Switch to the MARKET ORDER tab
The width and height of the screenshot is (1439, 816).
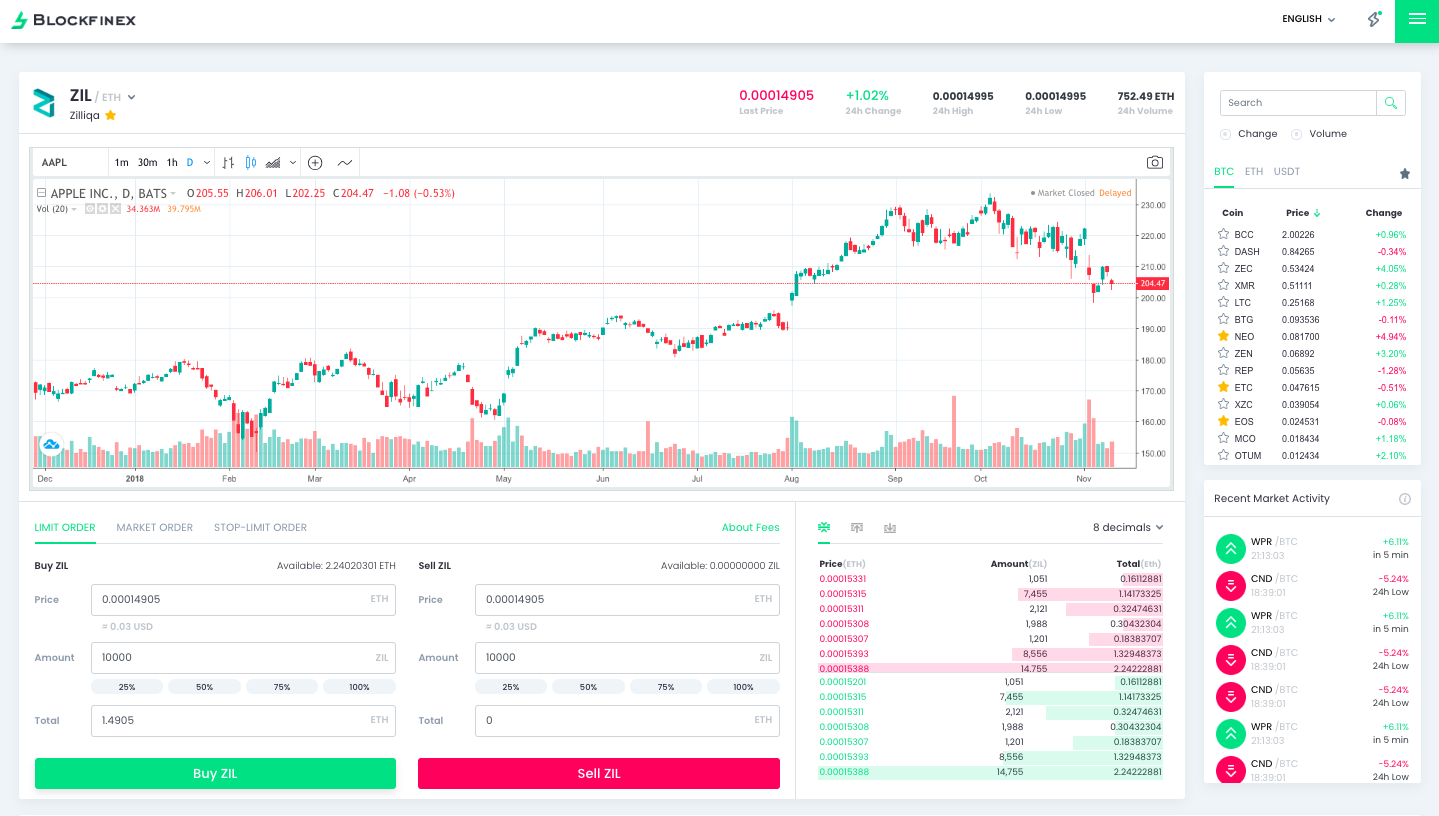(154, 527)
